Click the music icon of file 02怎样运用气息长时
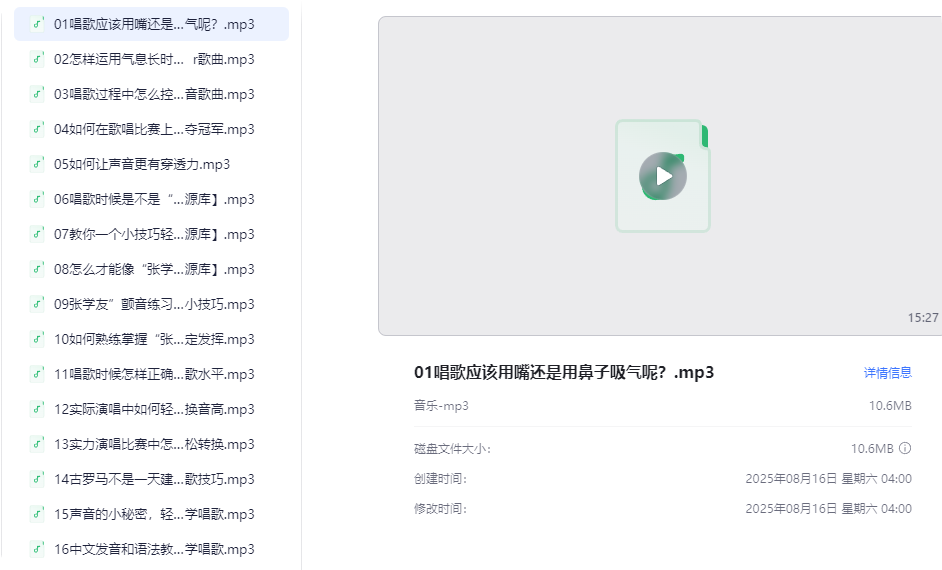The image size is (942, 570). pyautogui.click(x=37, y=59)
